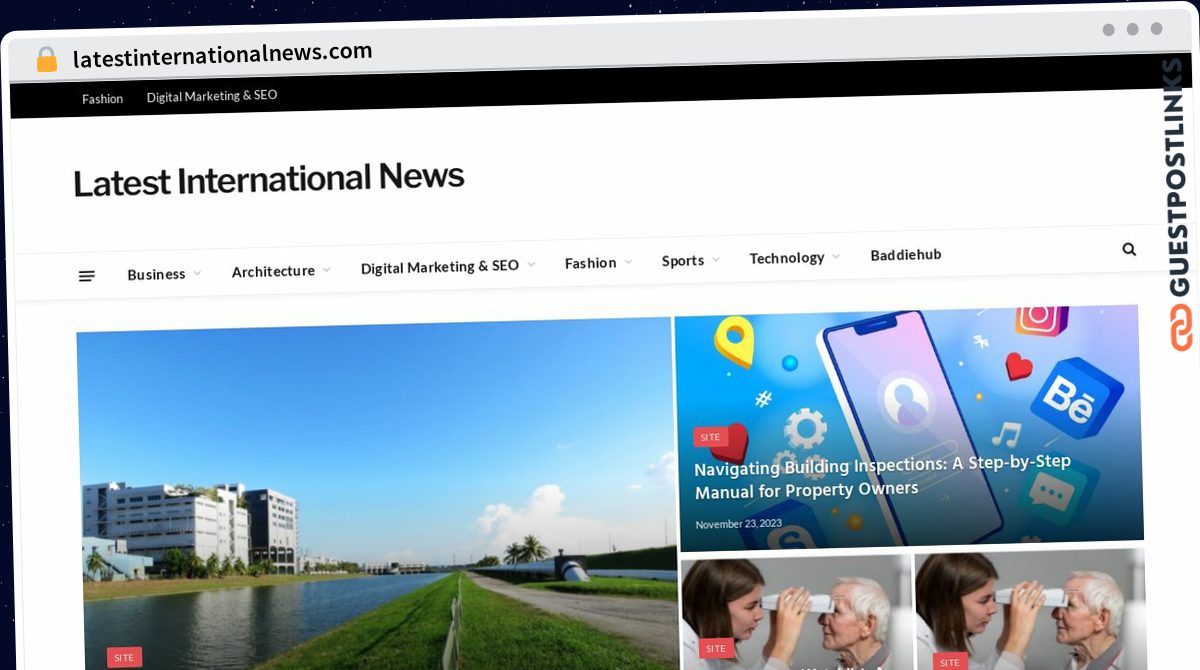The width and height of the screenshot is (1200, 670).
Task: Select Fashion in the main navigation
Action: 590,263
